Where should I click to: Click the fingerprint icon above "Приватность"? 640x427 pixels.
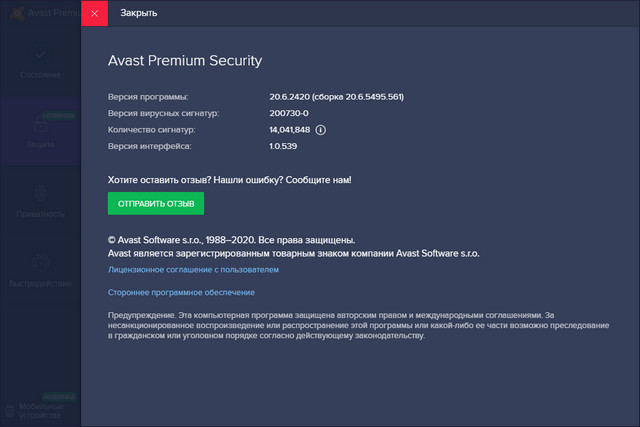(40, 193)
